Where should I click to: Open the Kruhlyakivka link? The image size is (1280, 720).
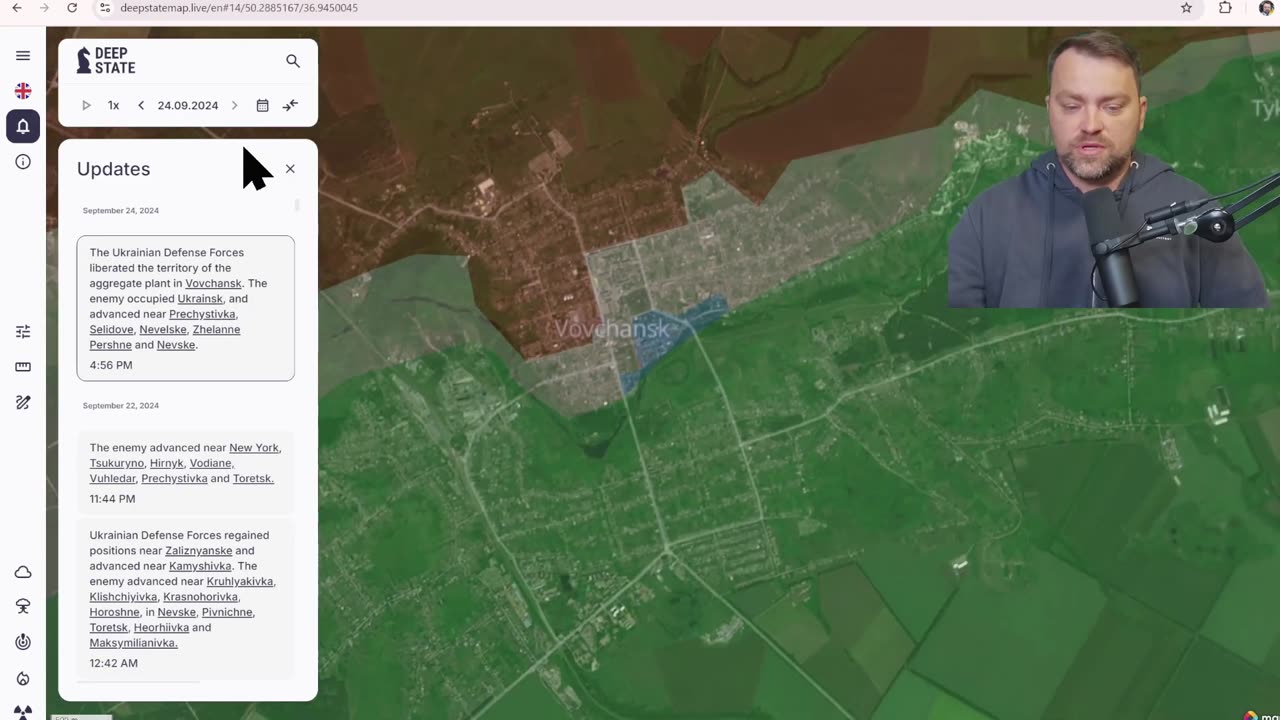click(240, 581)
